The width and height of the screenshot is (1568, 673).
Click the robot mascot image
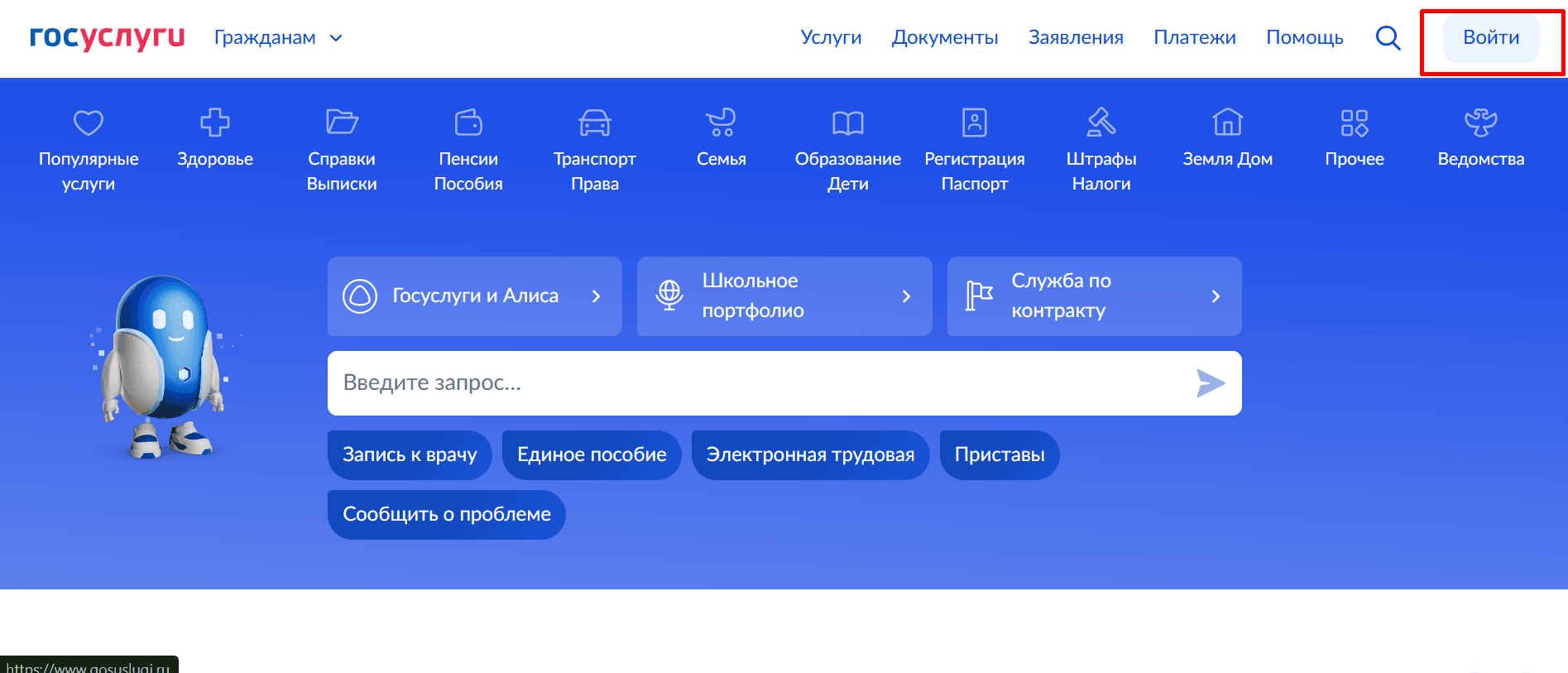[x=161, y=367]
